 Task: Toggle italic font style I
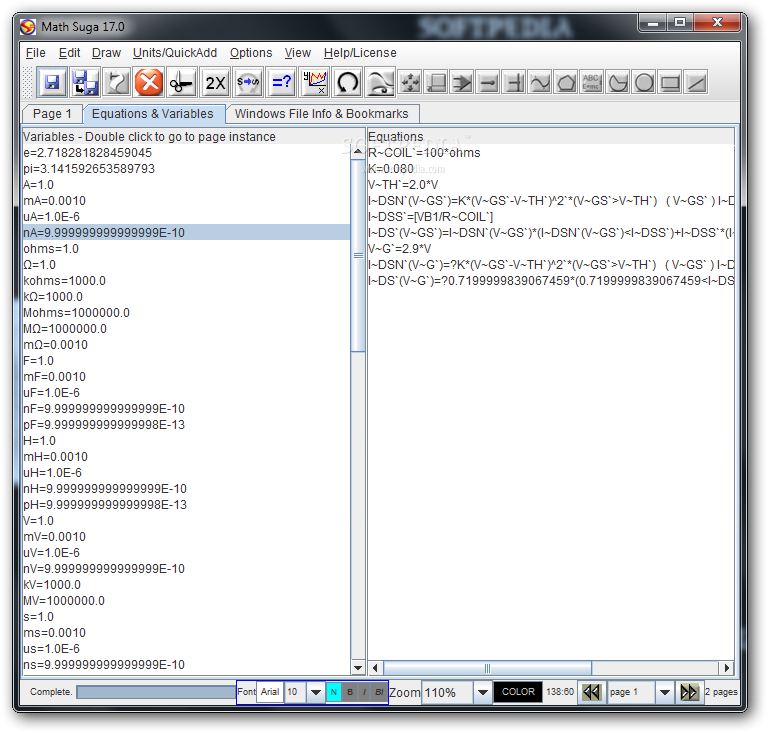pyautogui.click(x=364, y=692)
